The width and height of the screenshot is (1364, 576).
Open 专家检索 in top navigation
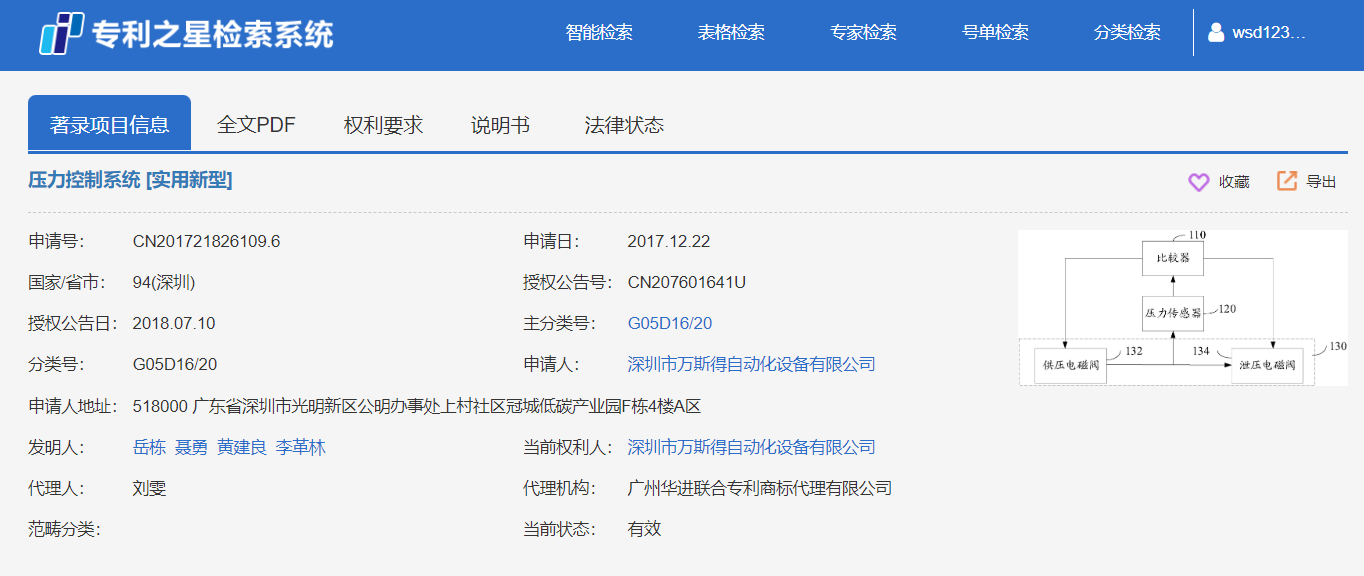click(x=863, y=32)
